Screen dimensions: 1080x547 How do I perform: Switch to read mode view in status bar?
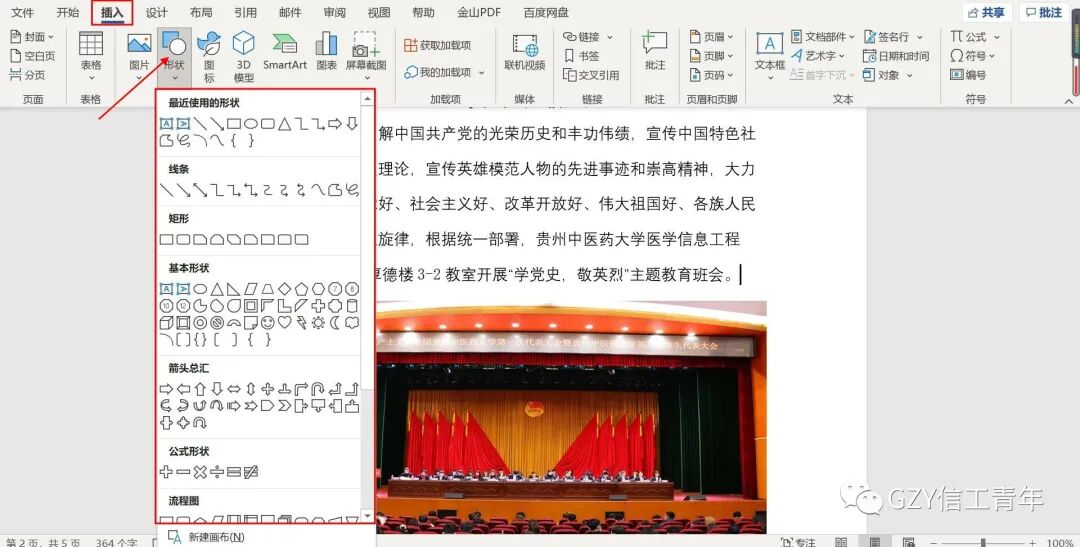pyautogui.click(x=841, y=542)
